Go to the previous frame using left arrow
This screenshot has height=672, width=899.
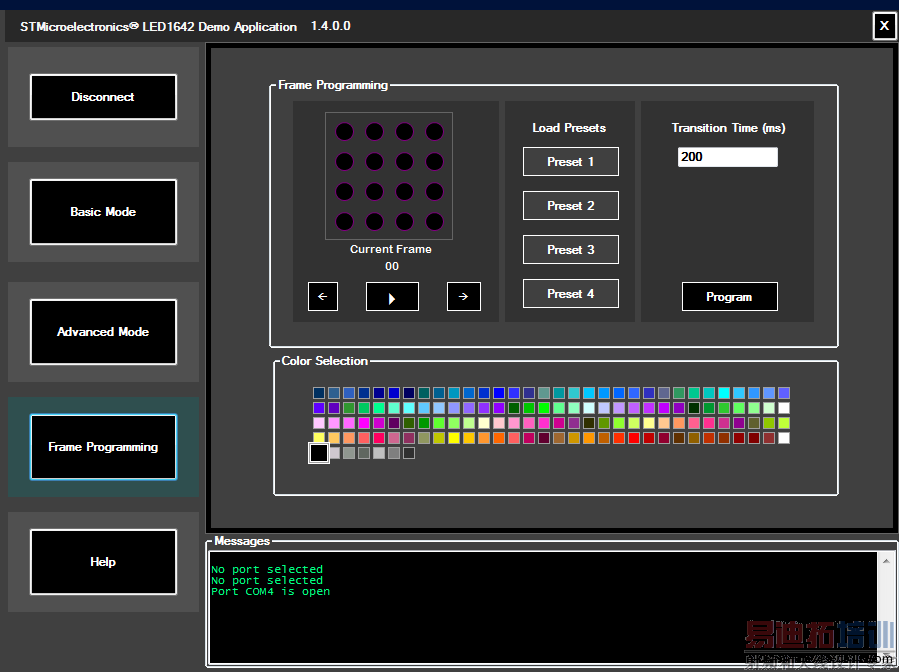(x=323, y=297)
